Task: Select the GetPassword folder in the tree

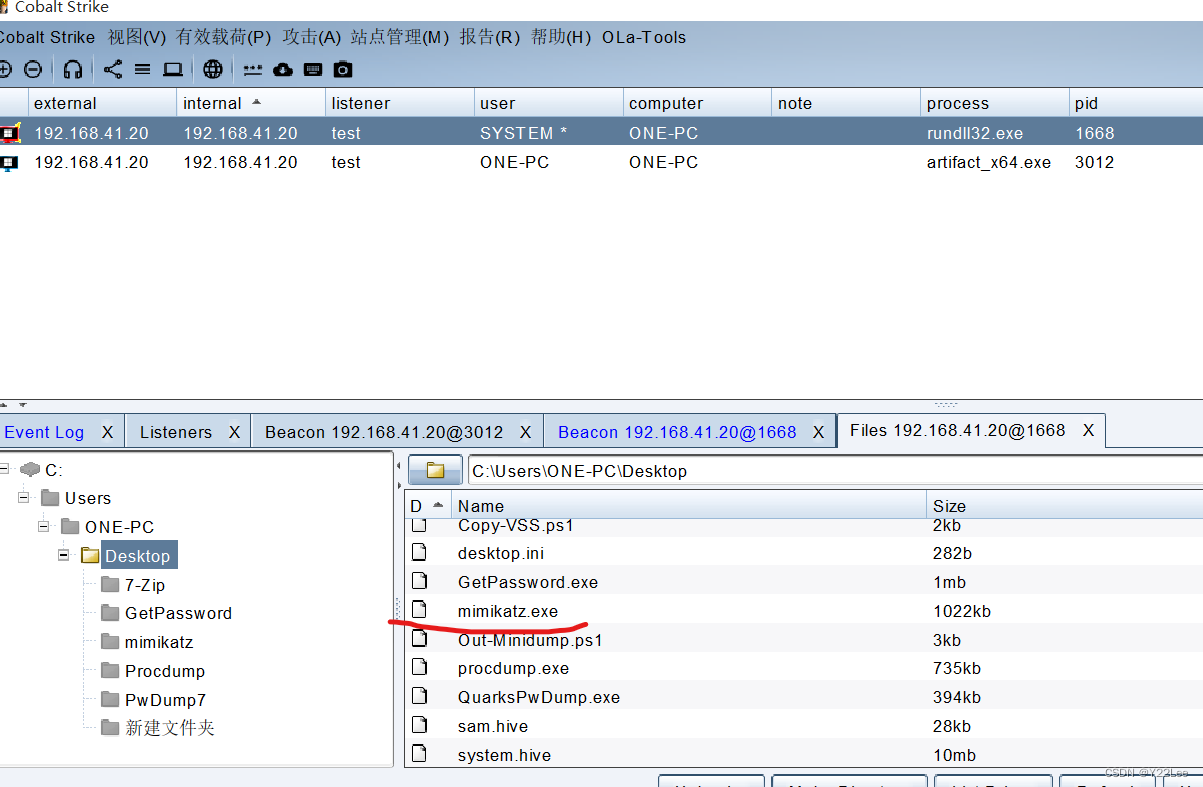Action: coord(178,613)
